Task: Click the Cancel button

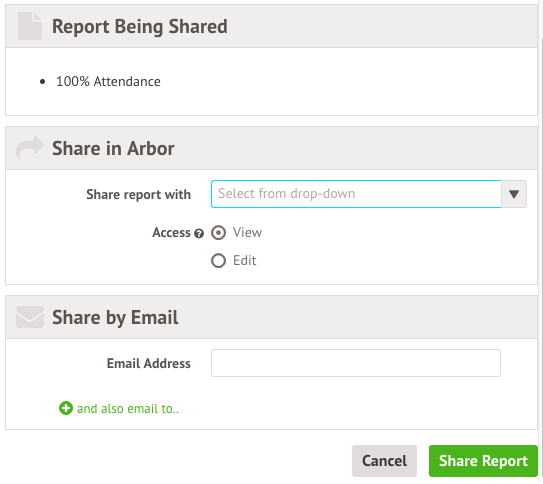Action: (x=384, y=461)
